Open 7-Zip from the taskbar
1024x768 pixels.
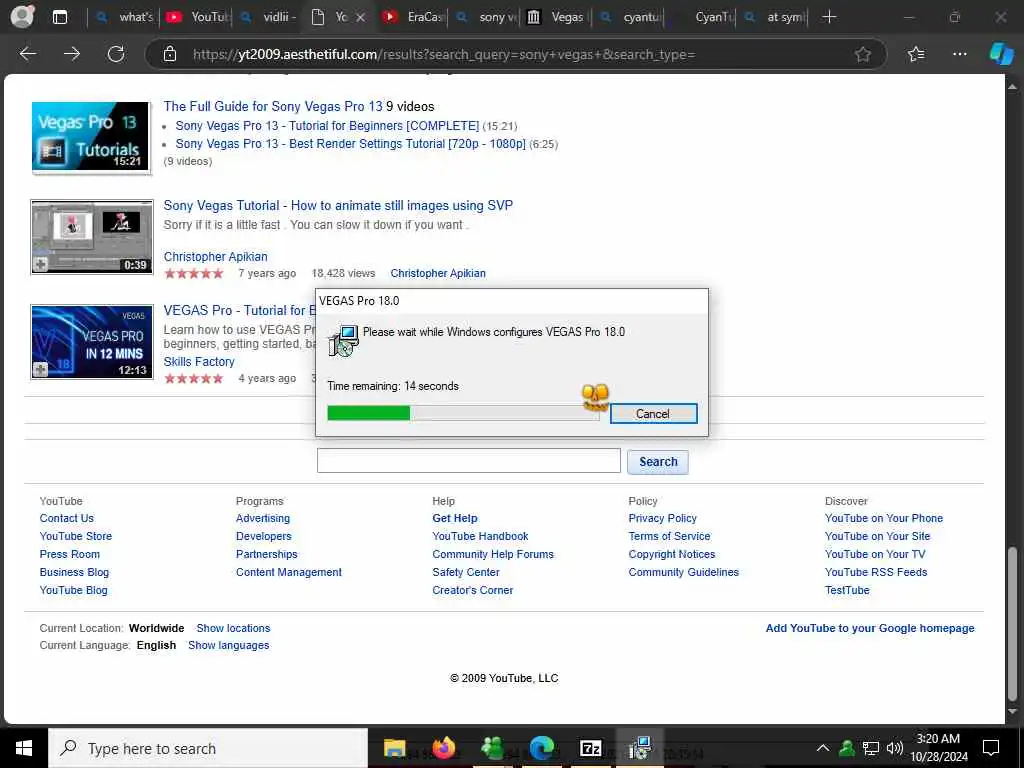[x=590, y=748]
